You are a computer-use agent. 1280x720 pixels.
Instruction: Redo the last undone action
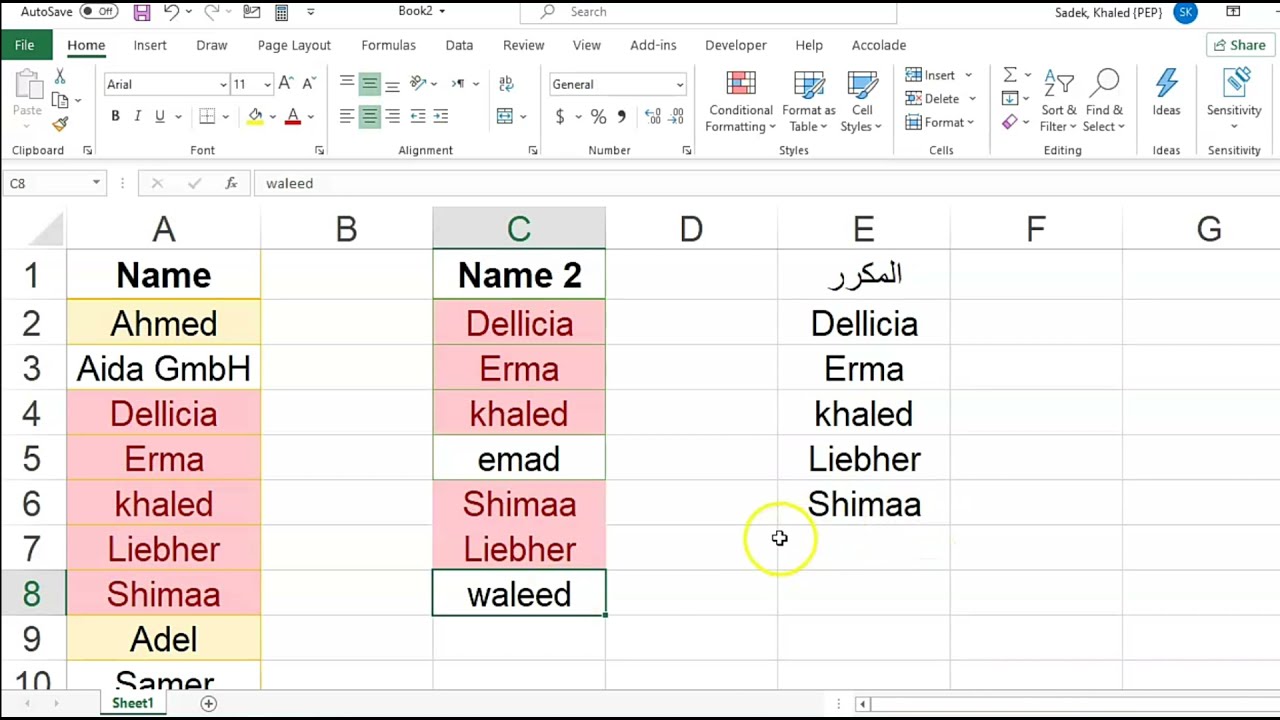point(212,12)
